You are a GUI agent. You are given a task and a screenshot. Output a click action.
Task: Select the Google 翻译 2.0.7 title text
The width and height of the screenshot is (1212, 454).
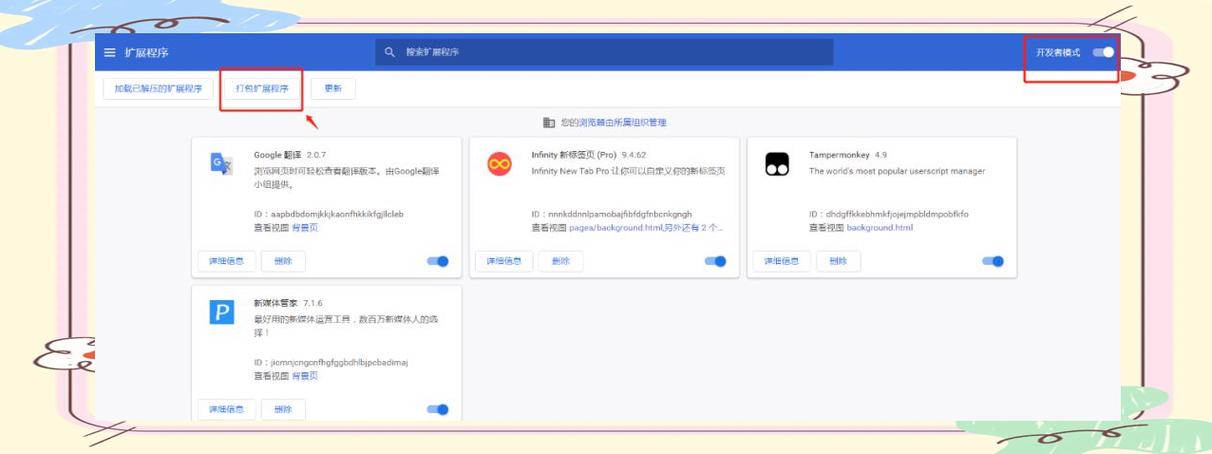290,155
